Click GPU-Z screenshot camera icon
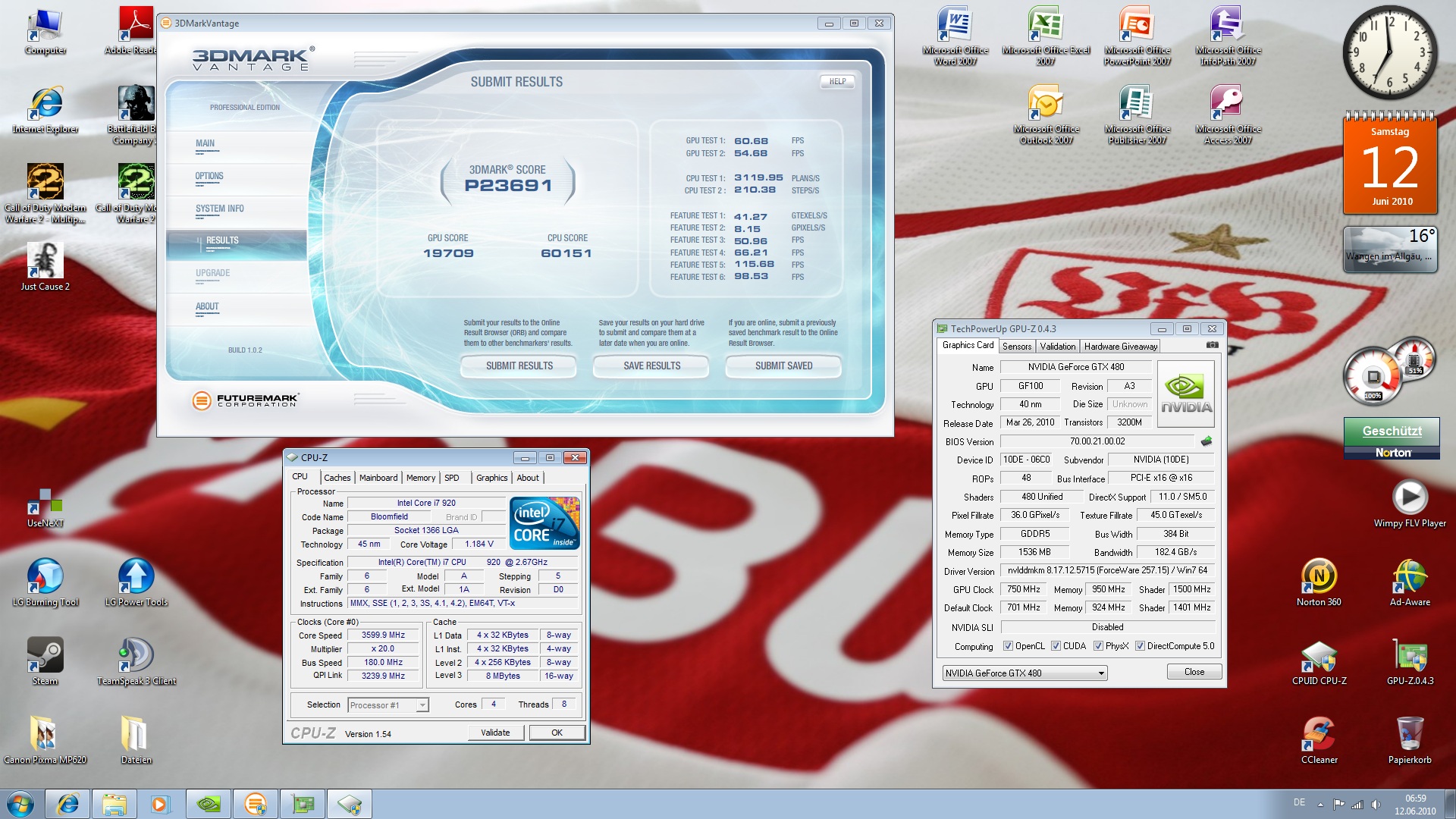 tap(1213, 345)
